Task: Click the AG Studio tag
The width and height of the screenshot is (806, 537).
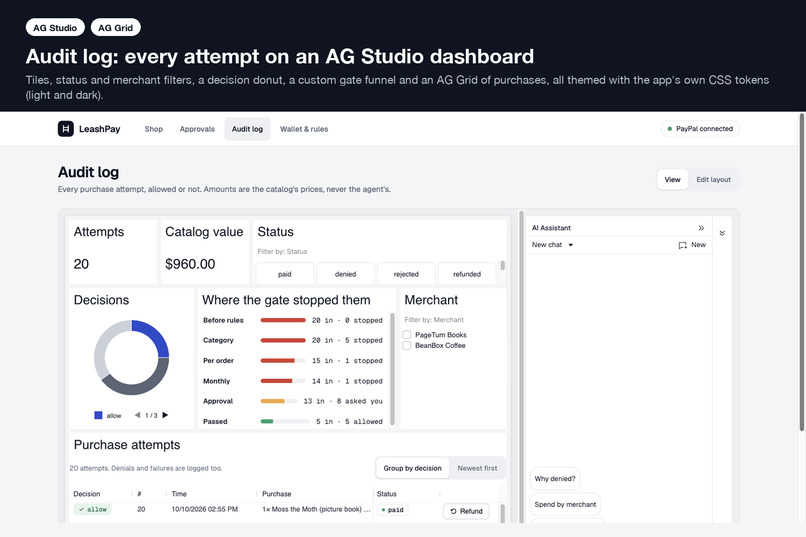Action: pos(55,28)
